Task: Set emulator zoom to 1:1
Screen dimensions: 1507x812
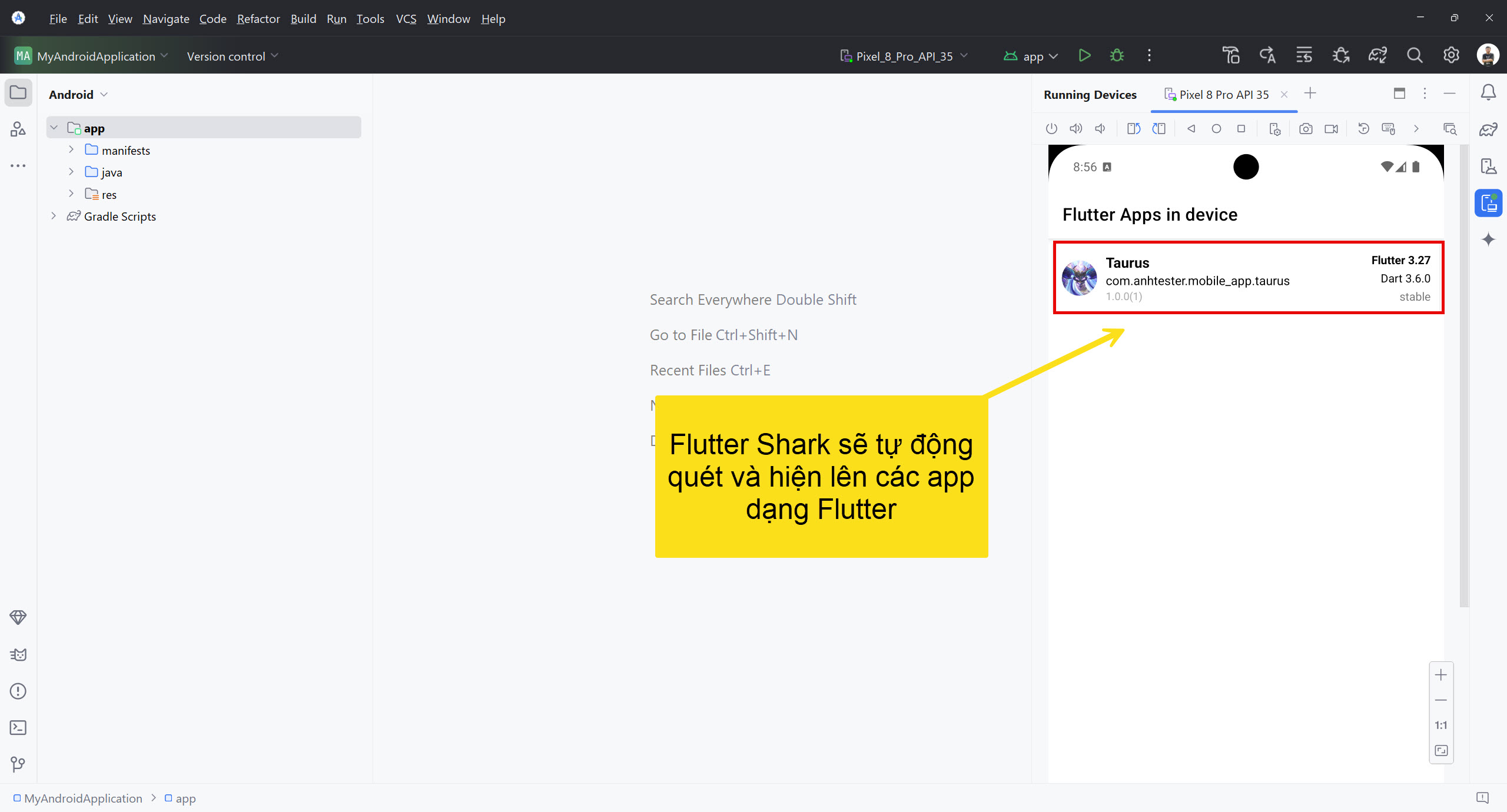Action: 1441,726
